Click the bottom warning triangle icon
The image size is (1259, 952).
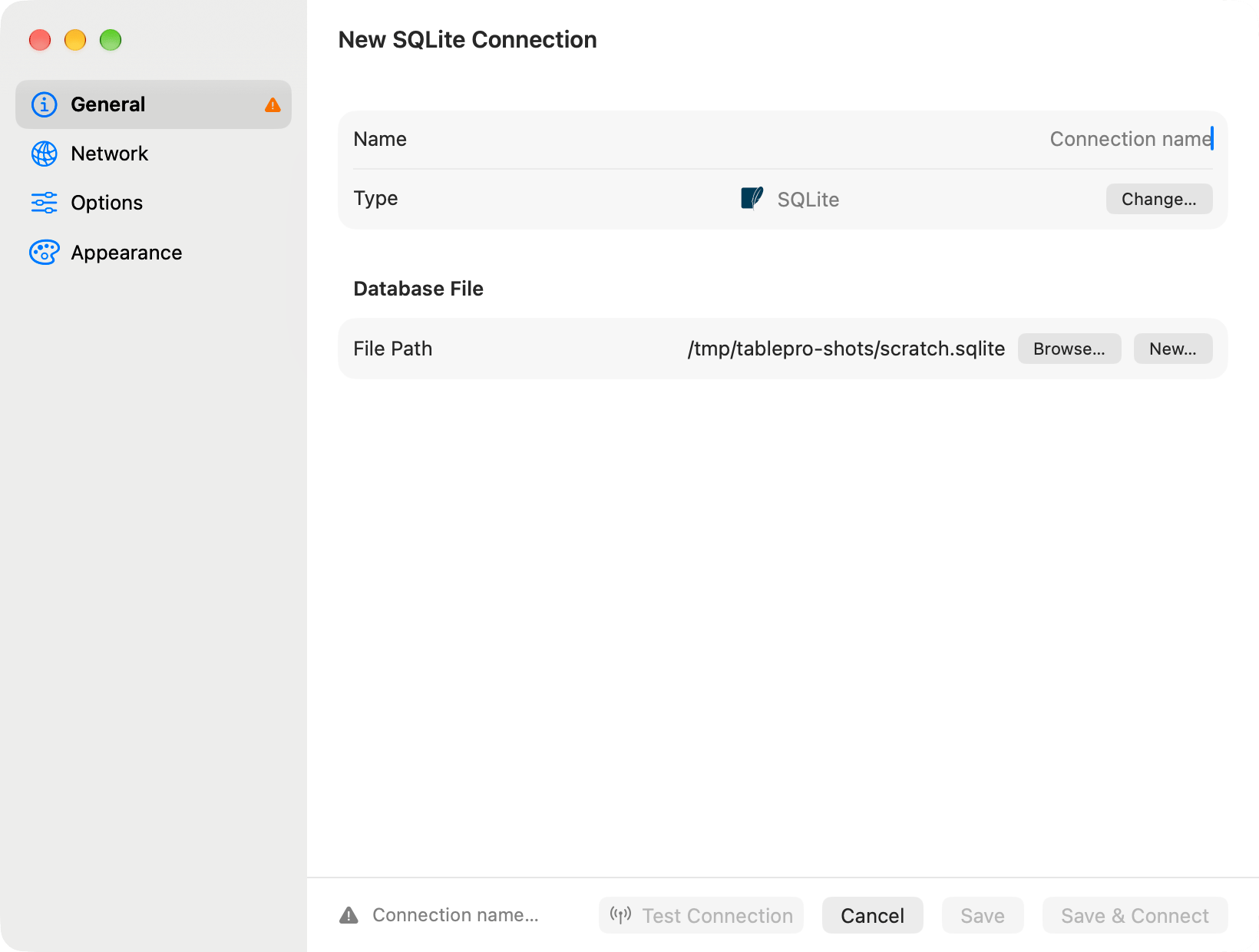(349, 915)
